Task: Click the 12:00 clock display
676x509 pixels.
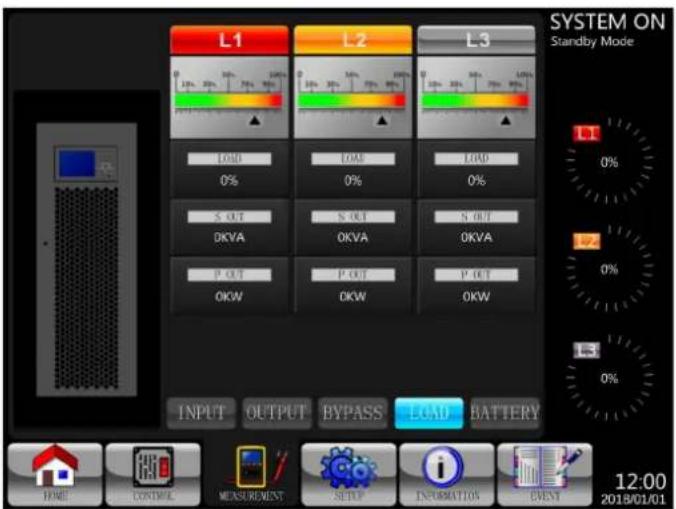Action: pyautogui.click(x=640, y=482)
